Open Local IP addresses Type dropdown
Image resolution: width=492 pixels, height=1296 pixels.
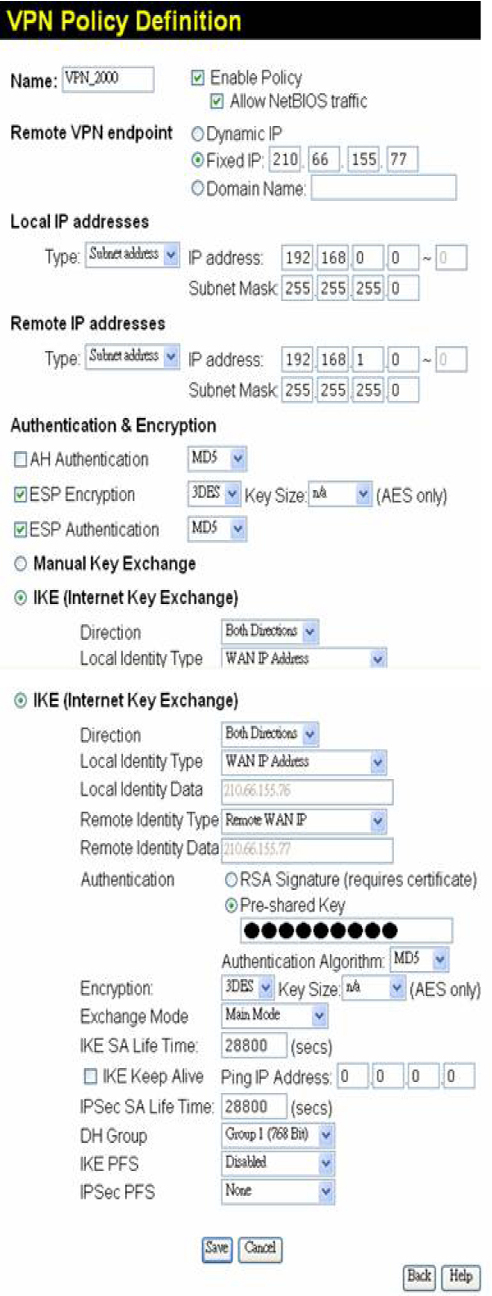click(x=133, y=255)
